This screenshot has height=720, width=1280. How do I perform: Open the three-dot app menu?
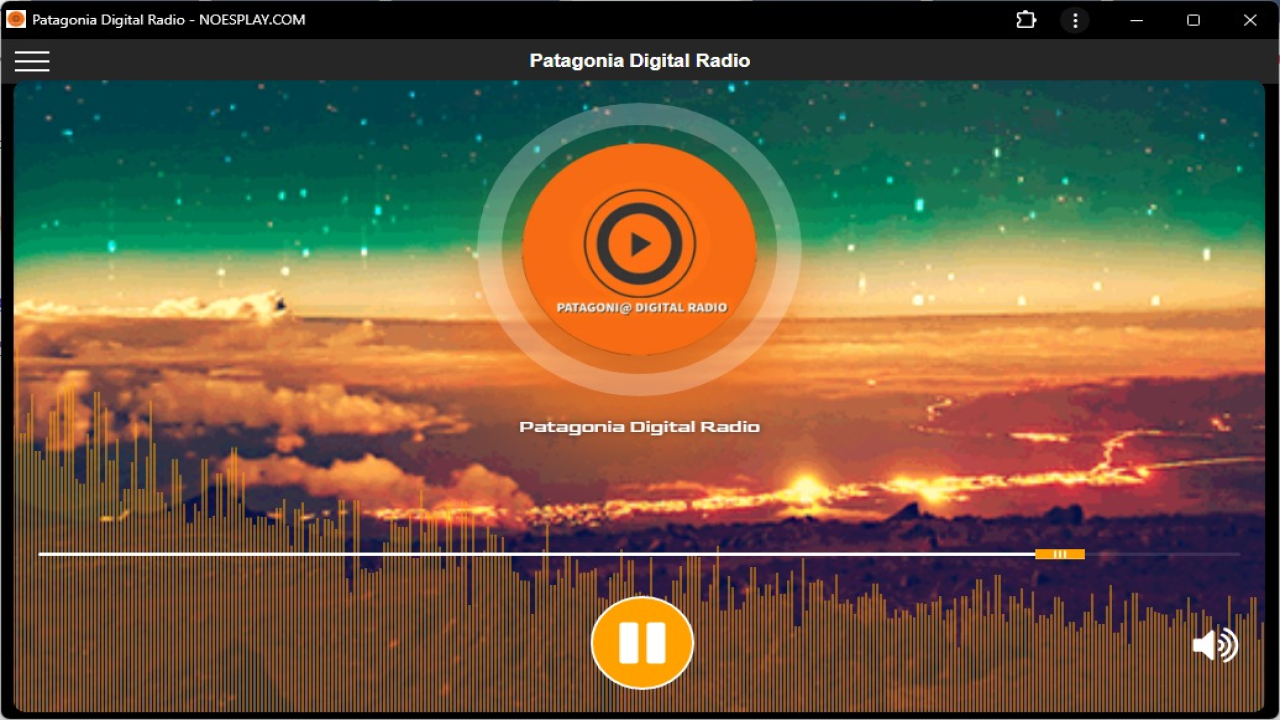(1075, 20)
